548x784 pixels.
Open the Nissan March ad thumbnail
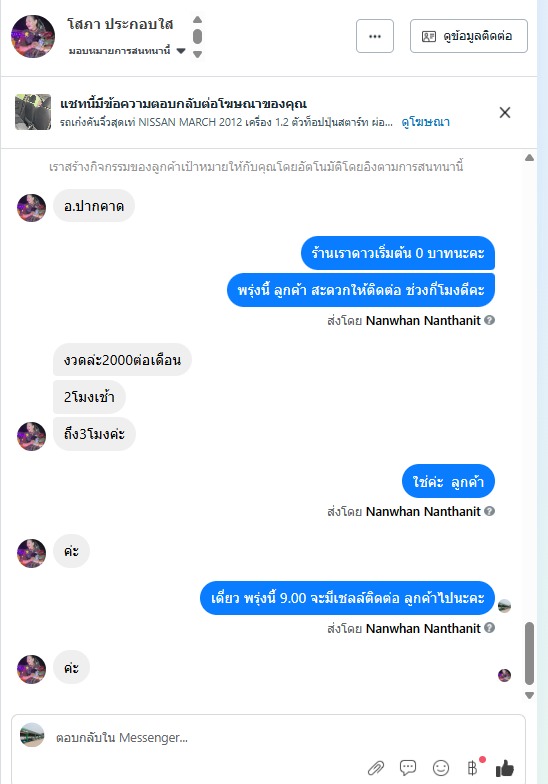coord(33,112)
